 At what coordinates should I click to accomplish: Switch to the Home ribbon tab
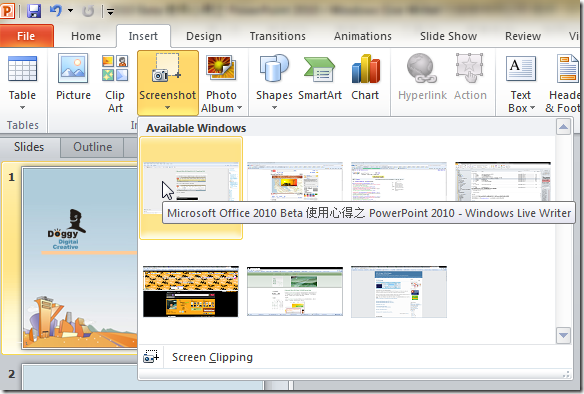tap(86, 36)
